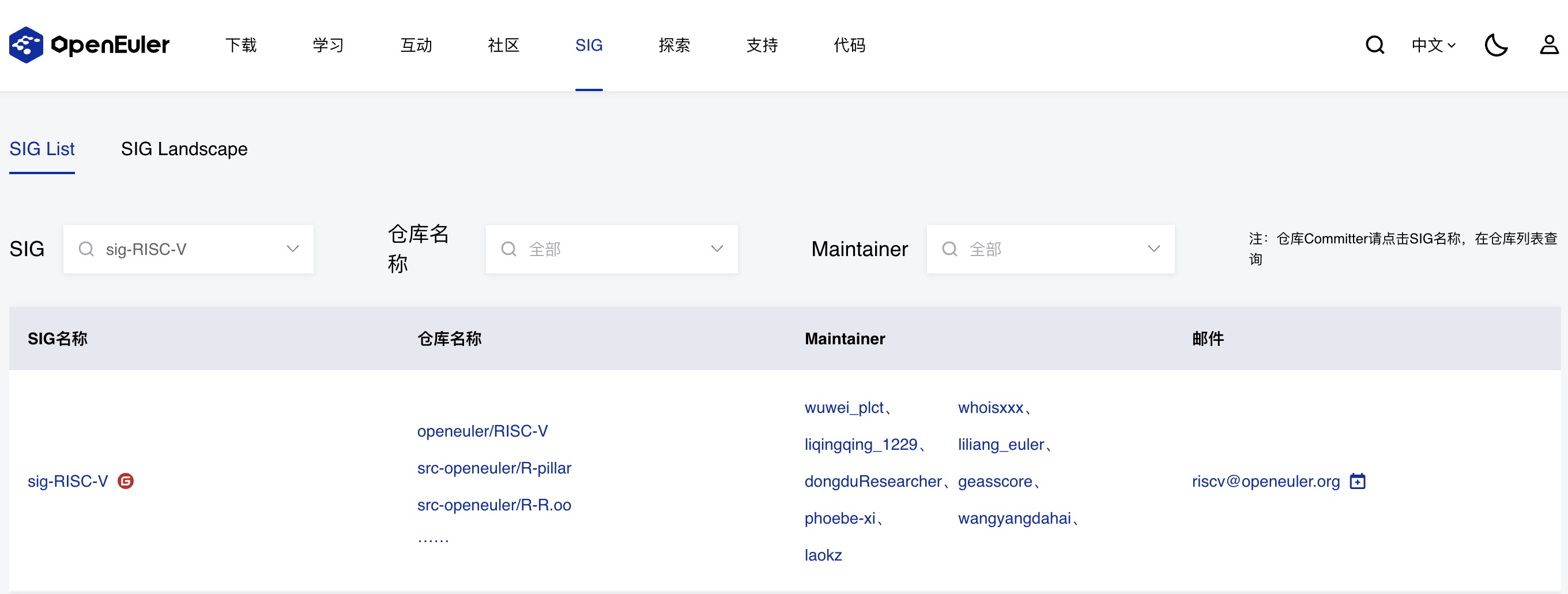Open the openeuler/RISC-V repository link
This screenshot has width=1568, height=594.
point(482,431)
